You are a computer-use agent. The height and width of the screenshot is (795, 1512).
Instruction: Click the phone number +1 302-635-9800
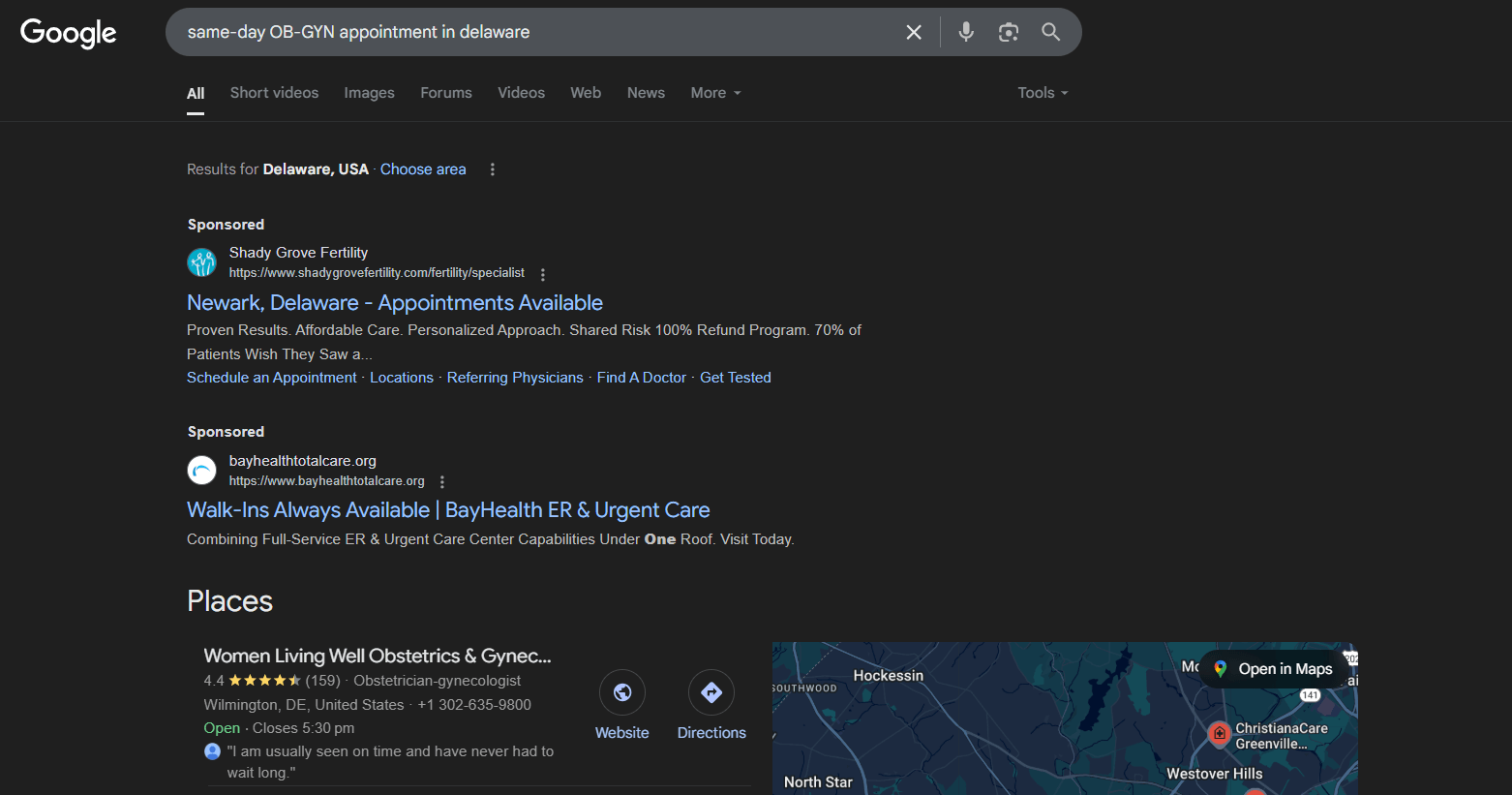[474, 705]
